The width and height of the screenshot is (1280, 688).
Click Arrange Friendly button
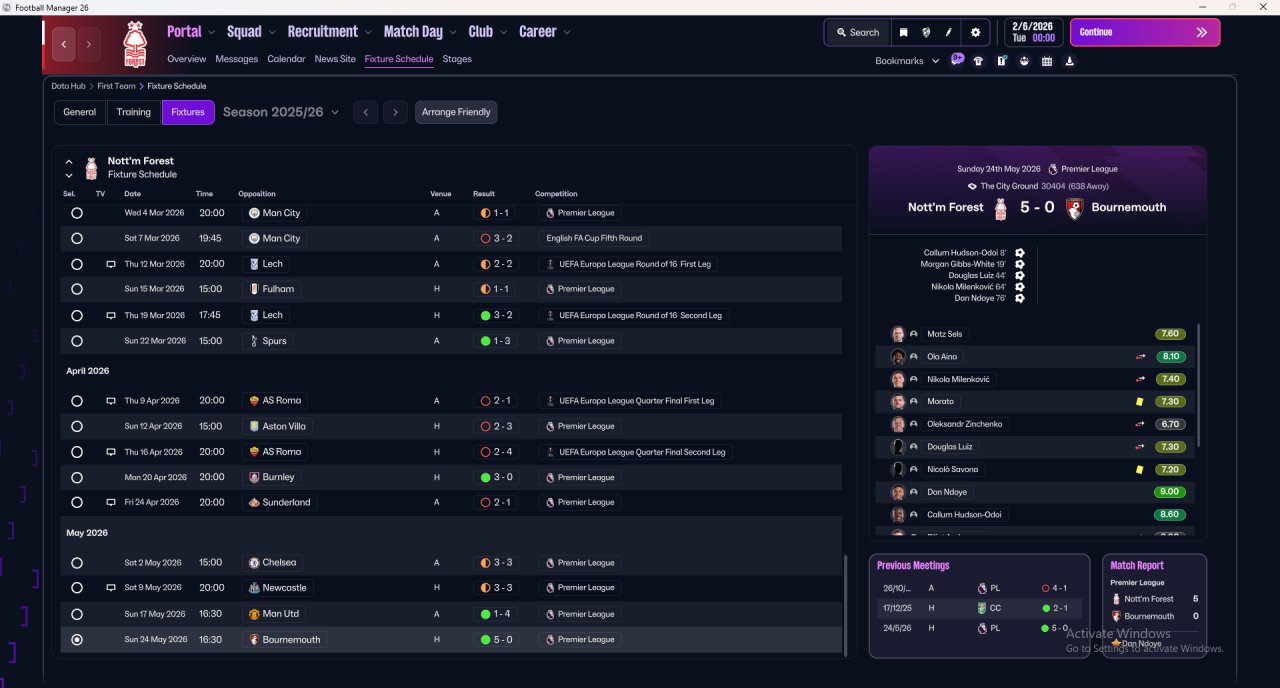point(456,112)
